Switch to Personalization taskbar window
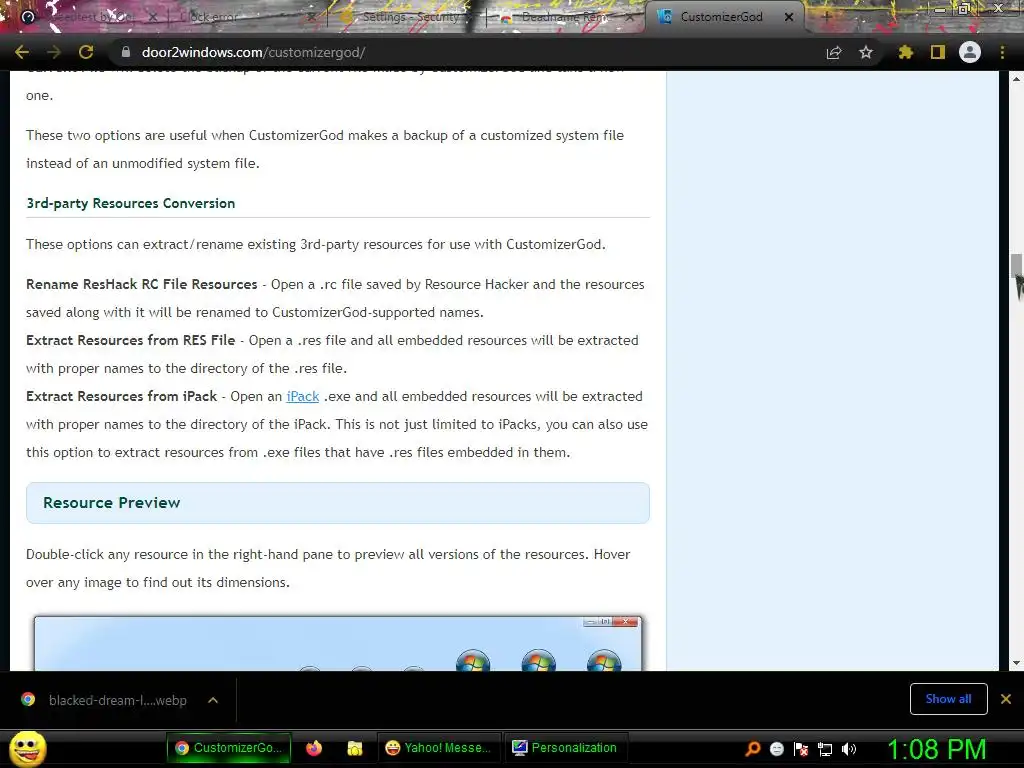This screenshot has height=768, width=1024. point(566,748)
